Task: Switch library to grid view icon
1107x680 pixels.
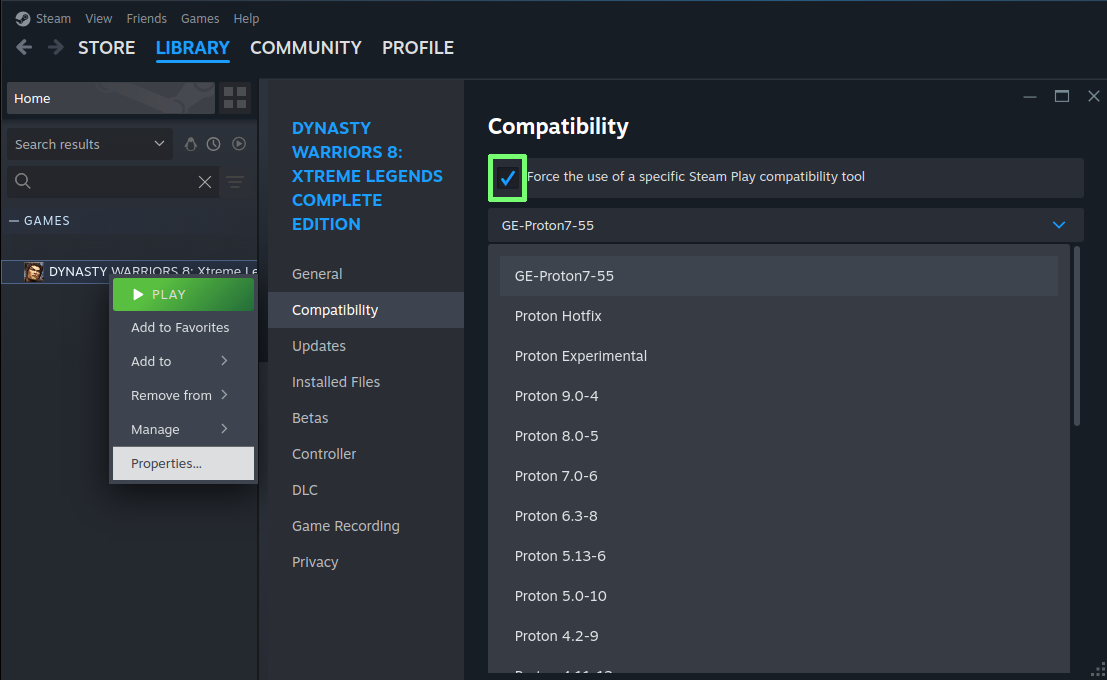Action: tap(234, 98)
